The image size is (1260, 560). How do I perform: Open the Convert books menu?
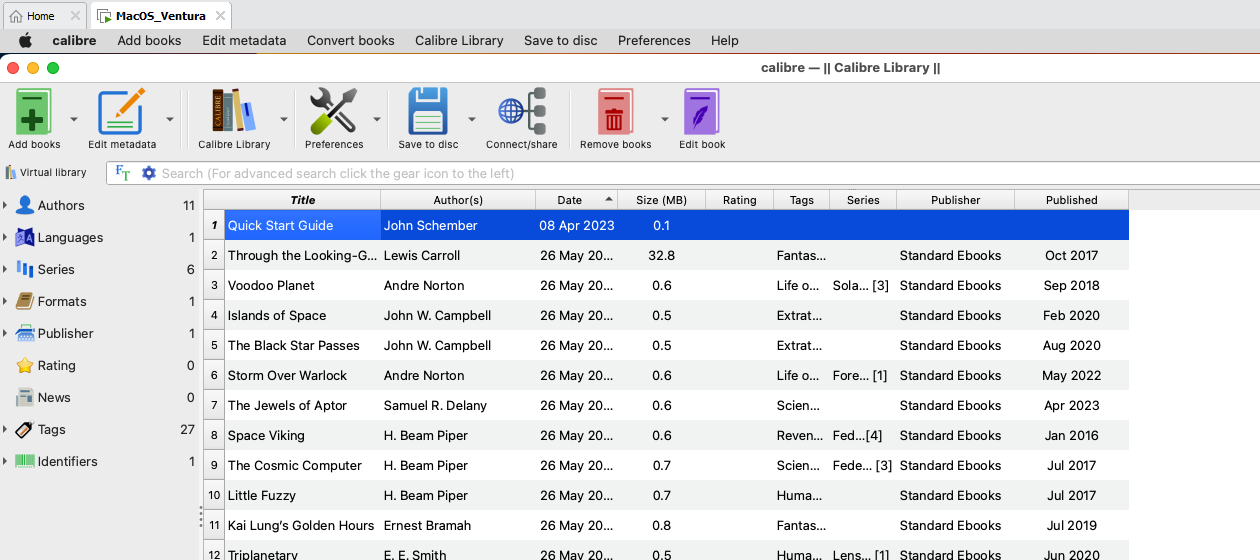pos(350,41)
